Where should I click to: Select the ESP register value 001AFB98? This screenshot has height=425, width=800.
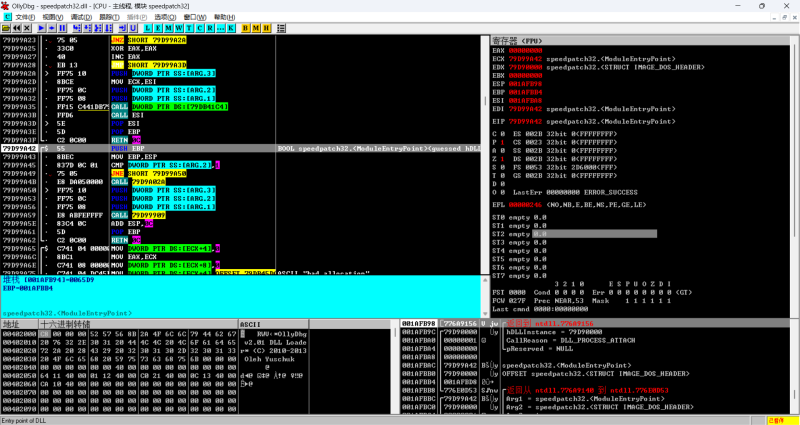[x=525, y=84]
